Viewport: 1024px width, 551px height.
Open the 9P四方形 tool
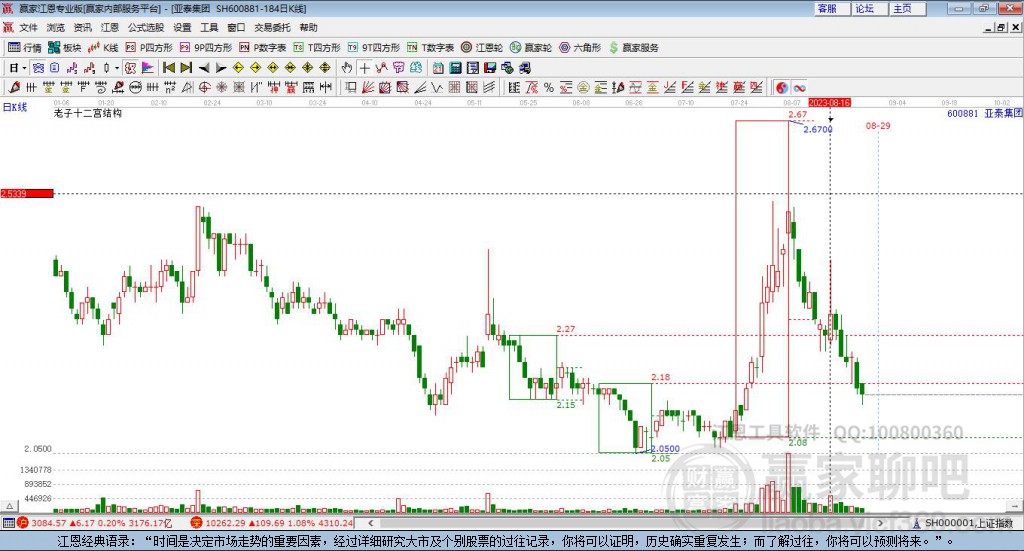(x=206, y=48)
